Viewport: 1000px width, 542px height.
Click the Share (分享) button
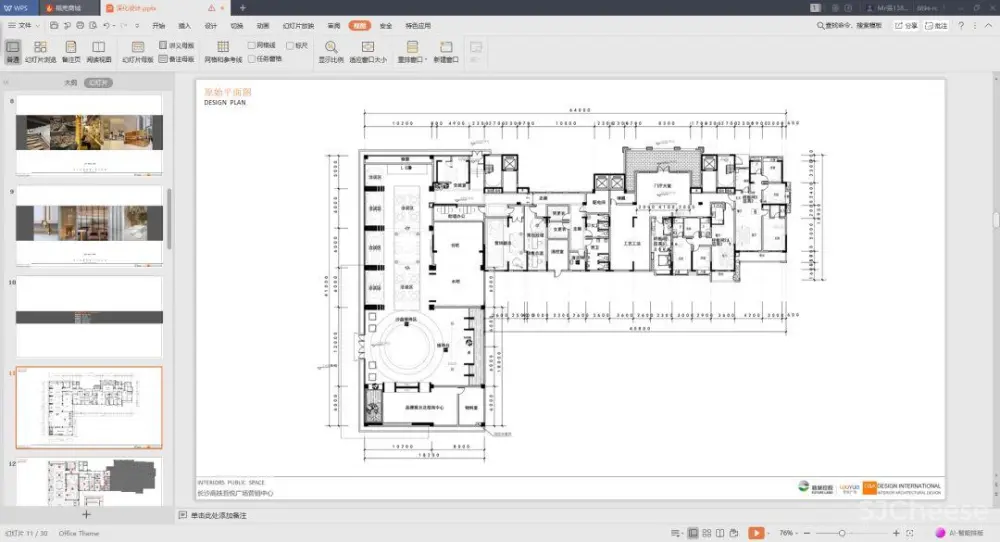click(906, 25)
